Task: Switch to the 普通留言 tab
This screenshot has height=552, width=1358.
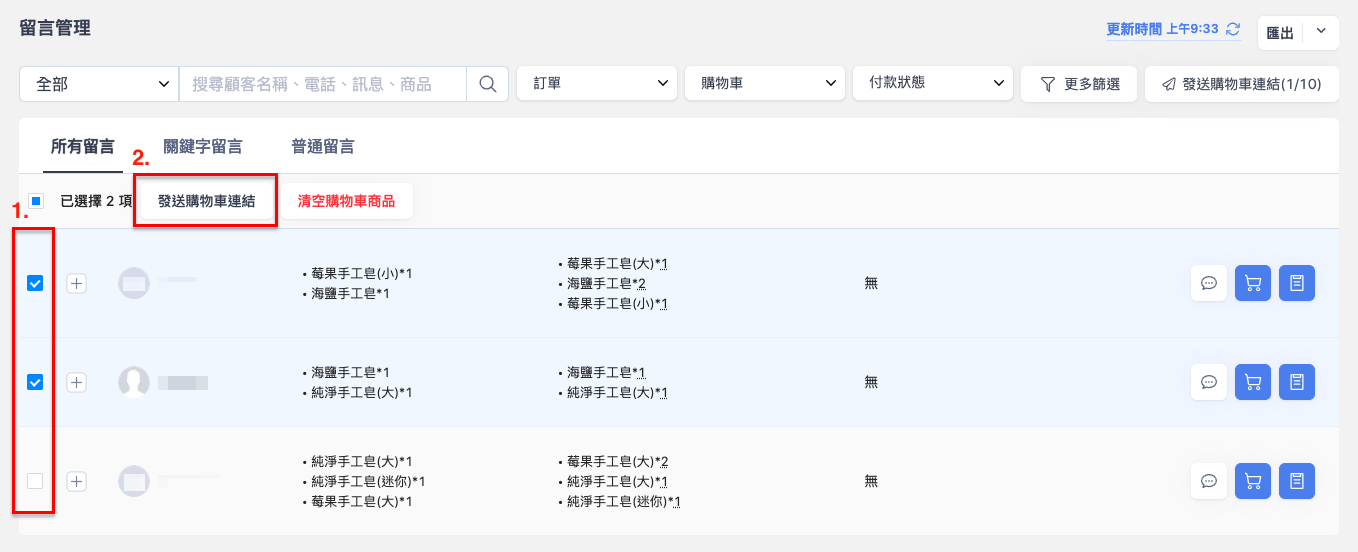Action: tap(323, 146)
